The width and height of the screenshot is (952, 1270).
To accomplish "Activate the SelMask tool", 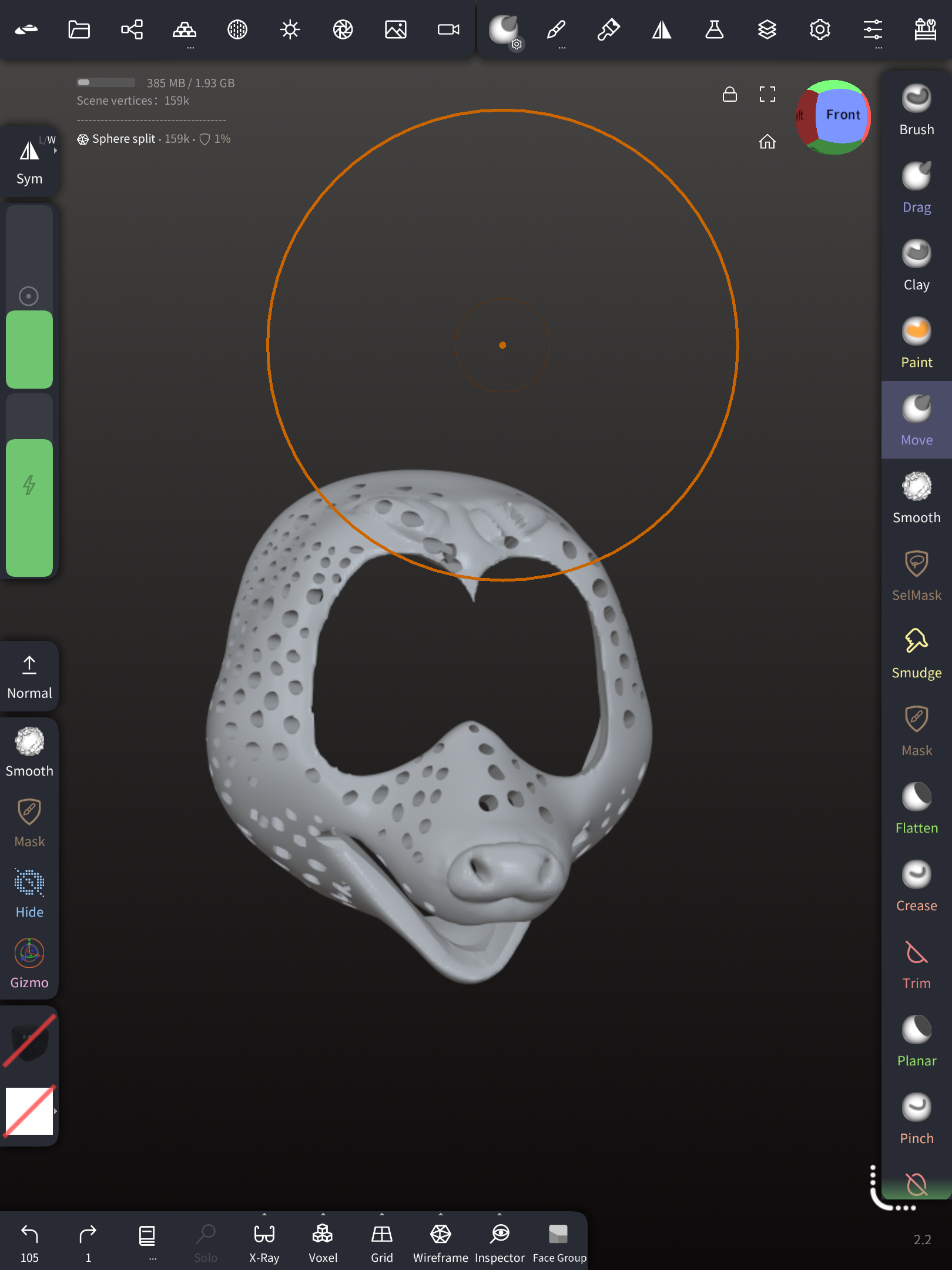I will (x=916, y=575).
